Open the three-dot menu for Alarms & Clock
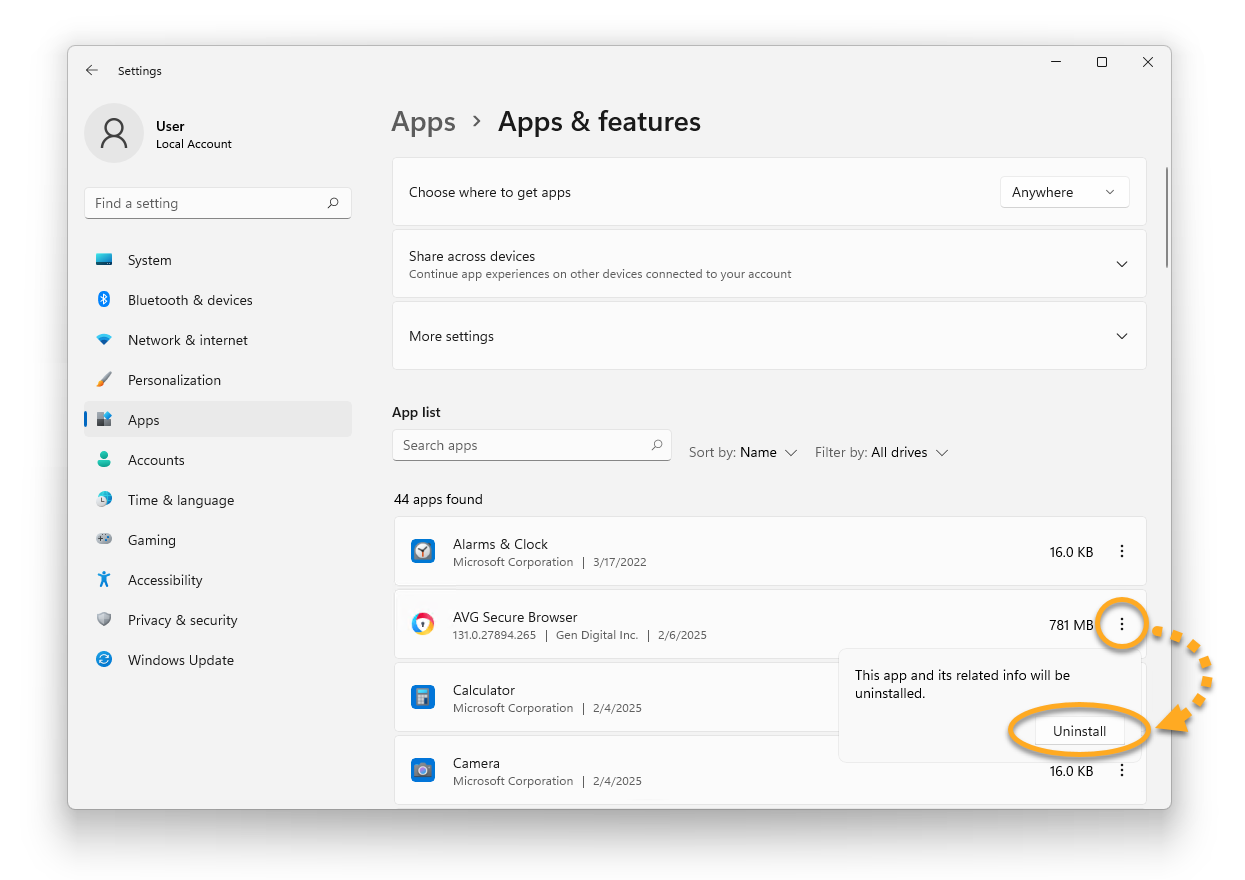1245x880 pixels. pyautogui.click(x=1122, y=551)
